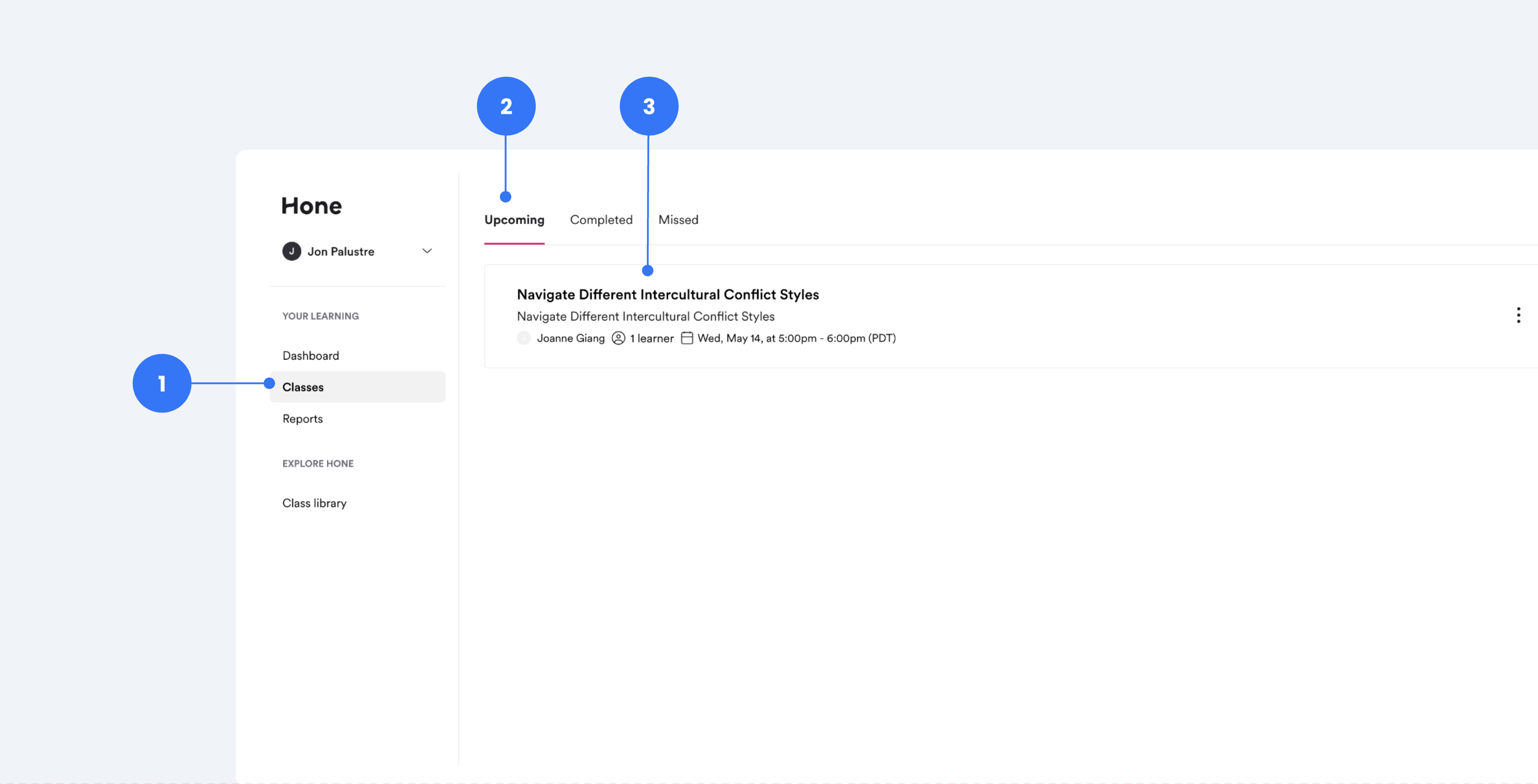Viewport: 1538px width, 784px height.
Task: Select the Upcoming tab
Action: [514, 219]
